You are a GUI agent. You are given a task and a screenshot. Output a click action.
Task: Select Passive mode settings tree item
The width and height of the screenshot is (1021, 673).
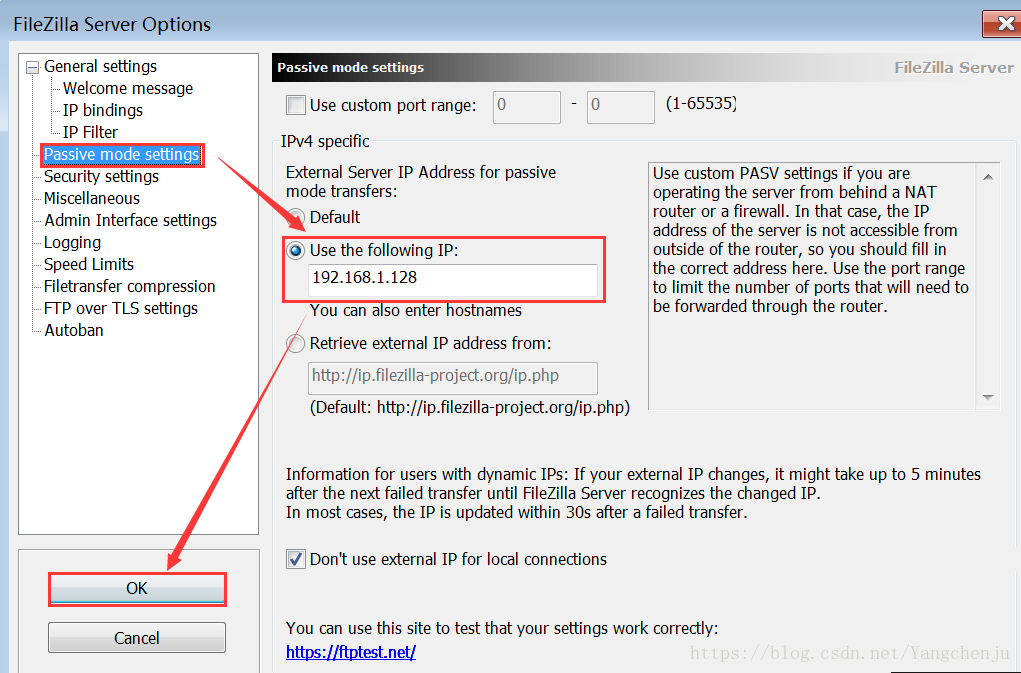pyautogui.click(x=122, y=155)
